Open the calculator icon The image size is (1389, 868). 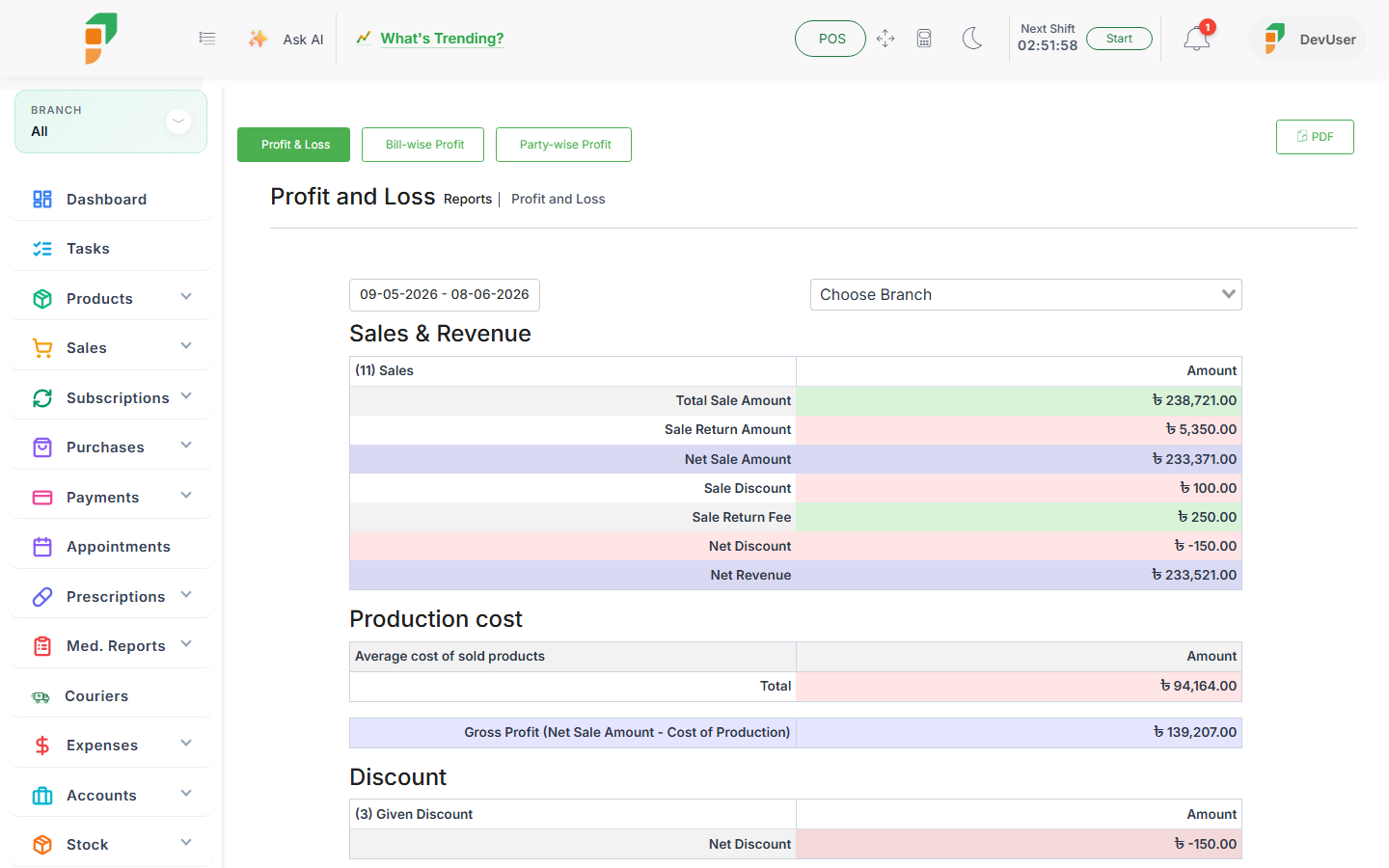click(x=924, y=39)
